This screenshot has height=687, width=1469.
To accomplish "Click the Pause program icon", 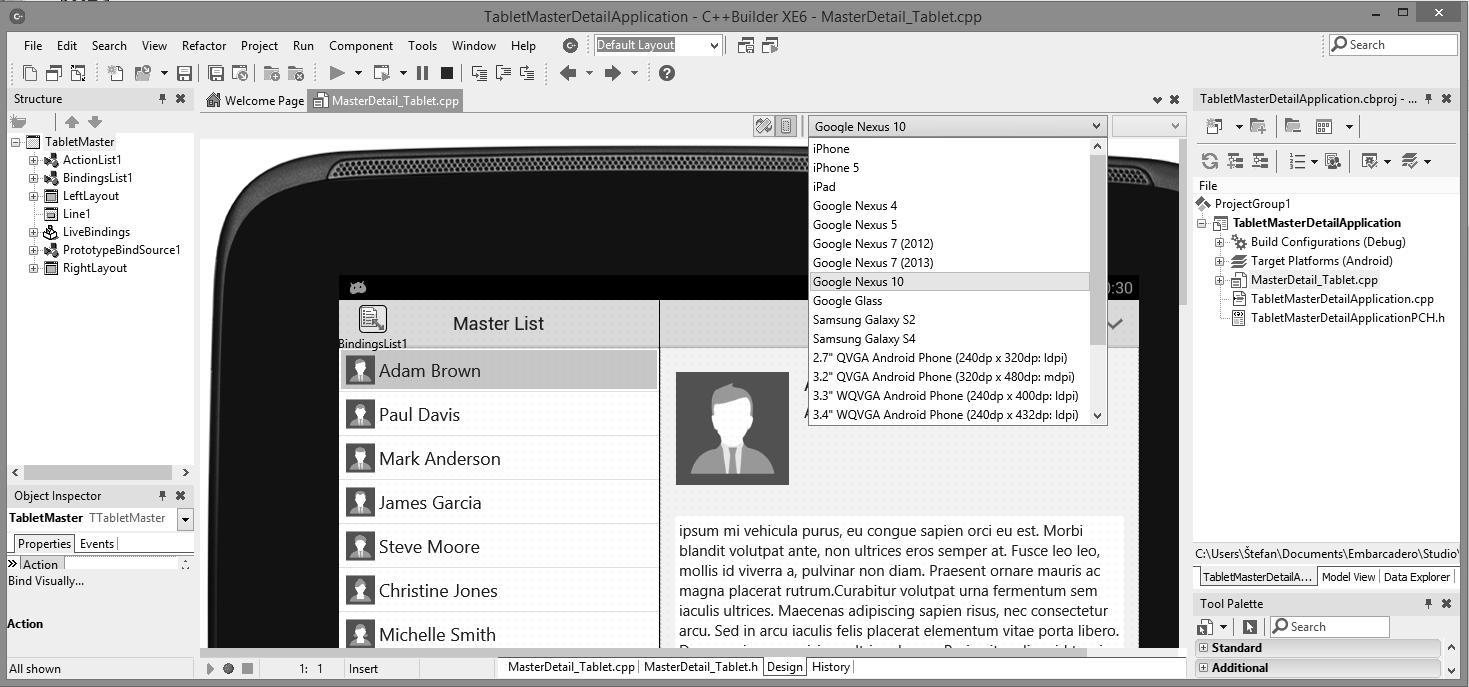I will pos(422,73).
